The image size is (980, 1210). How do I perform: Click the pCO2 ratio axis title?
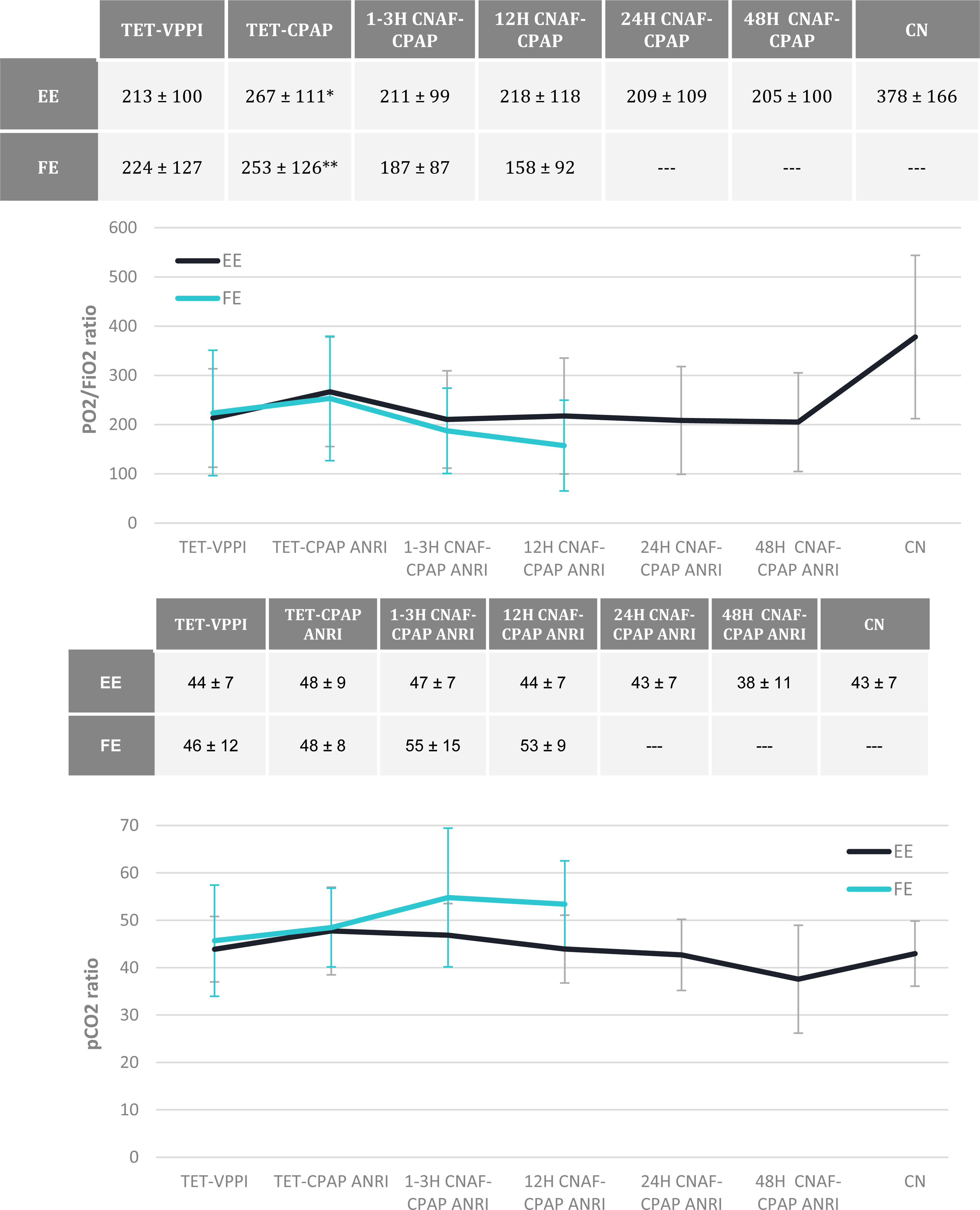(92, 1003)
